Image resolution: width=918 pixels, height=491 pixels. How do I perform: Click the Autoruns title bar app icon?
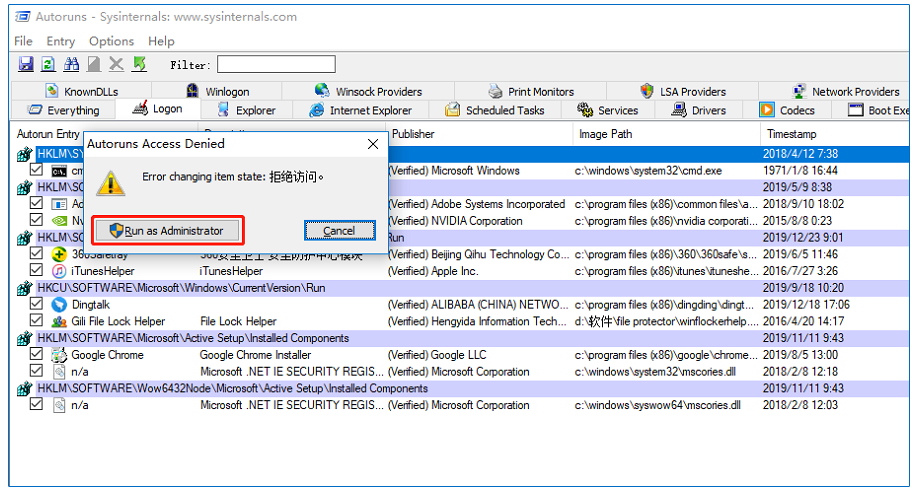coord(23,16)
